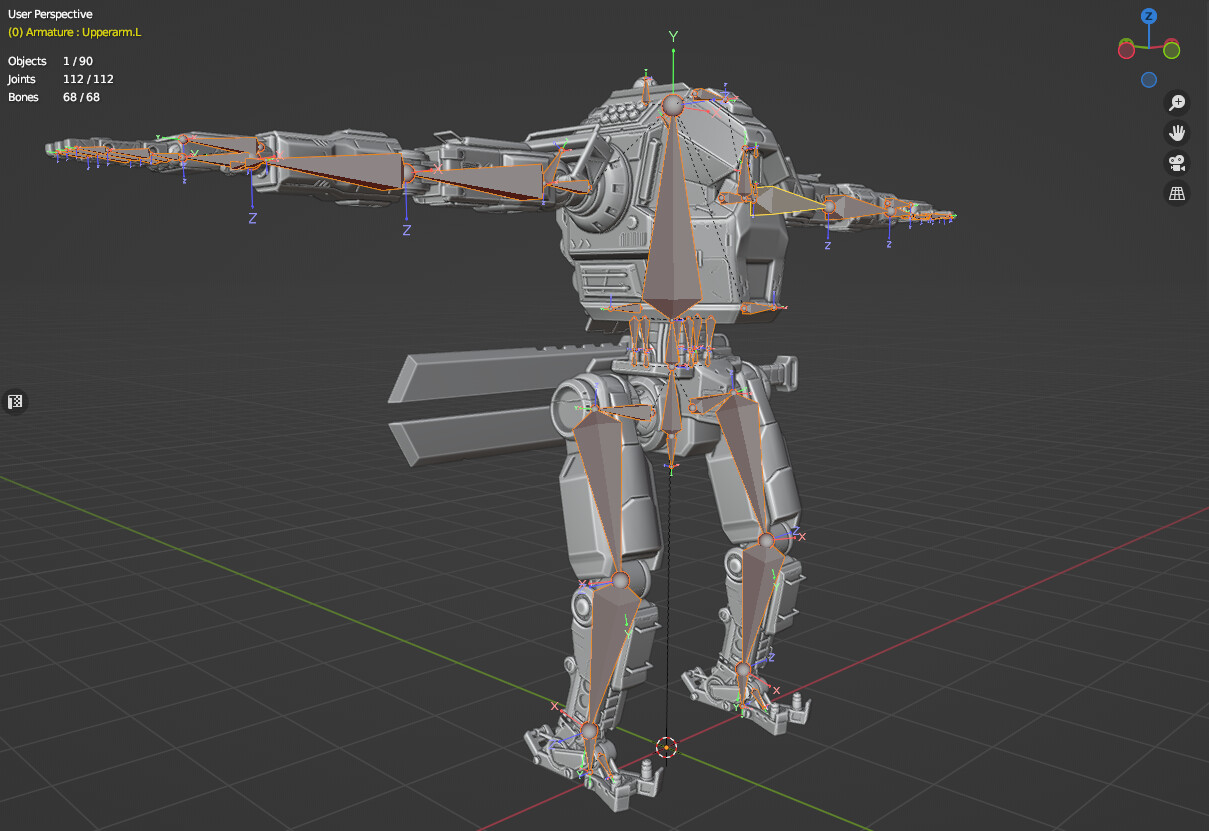Click the Camera view icon
This screenshot has width=1209, height=831.
[1177, 163]
